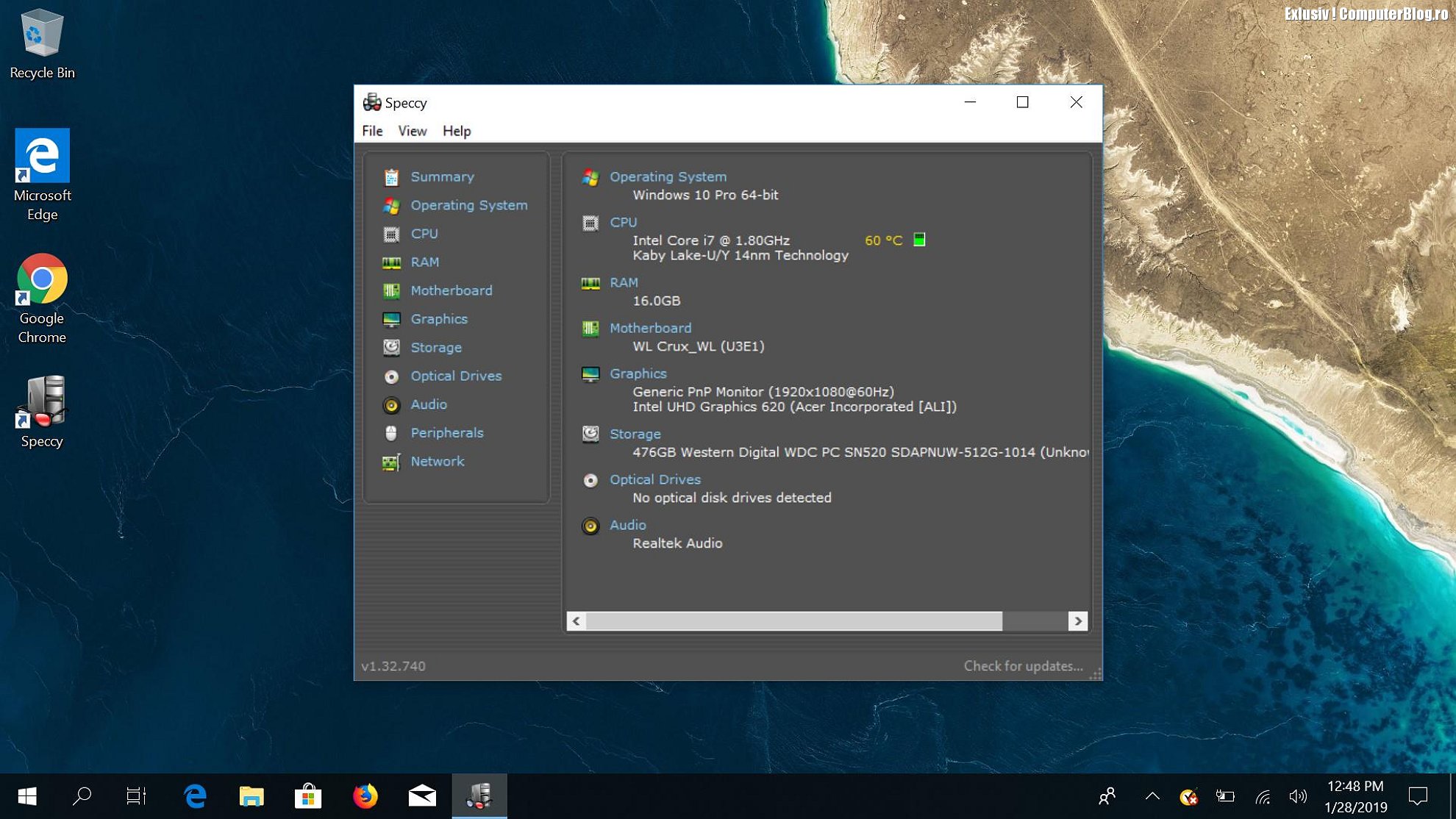Click the left scrollbar arrow
This screenshot has height=819, width=1456.
coord(577,621)
